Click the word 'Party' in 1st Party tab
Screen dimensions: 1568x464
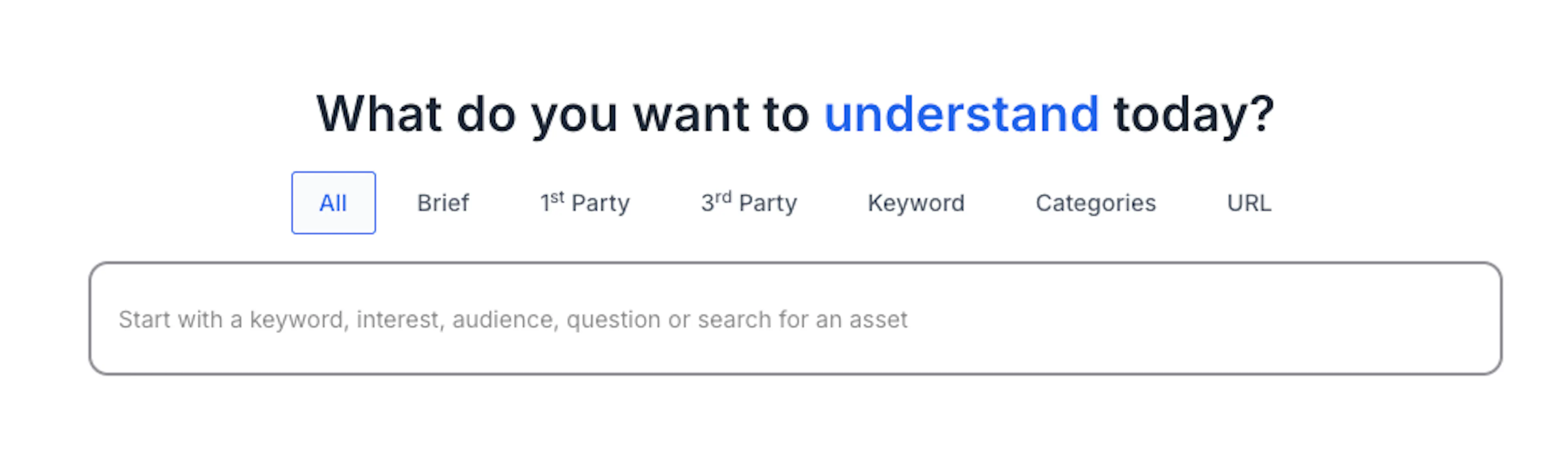[601, 204]
